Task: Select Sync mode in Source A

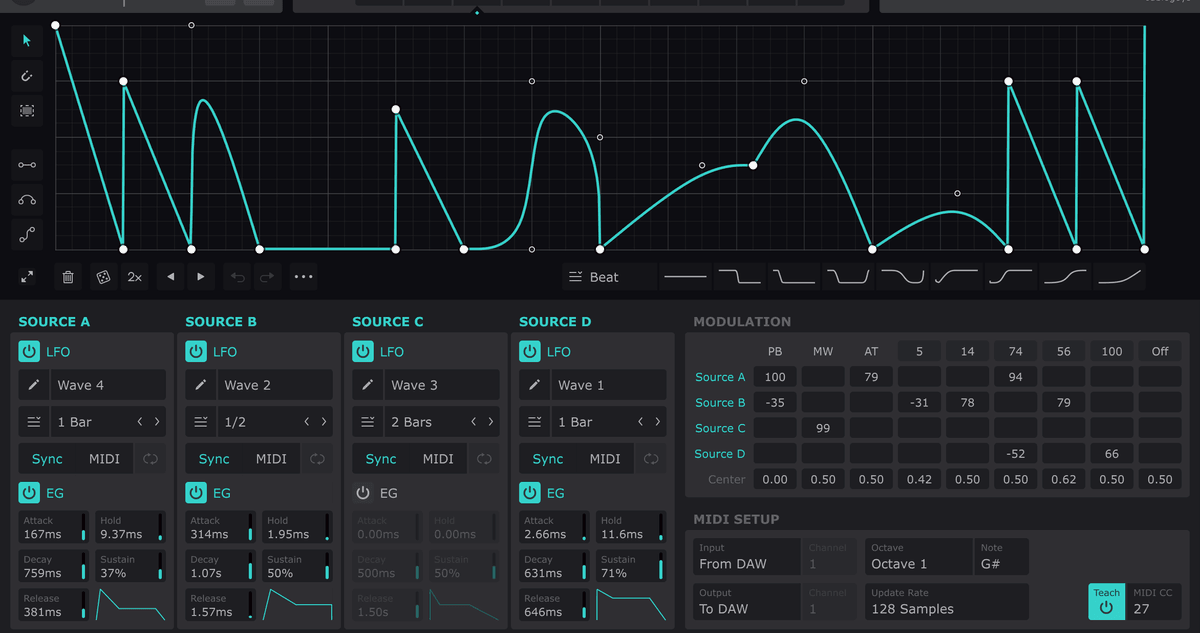Action: click(x=47, y=459)
